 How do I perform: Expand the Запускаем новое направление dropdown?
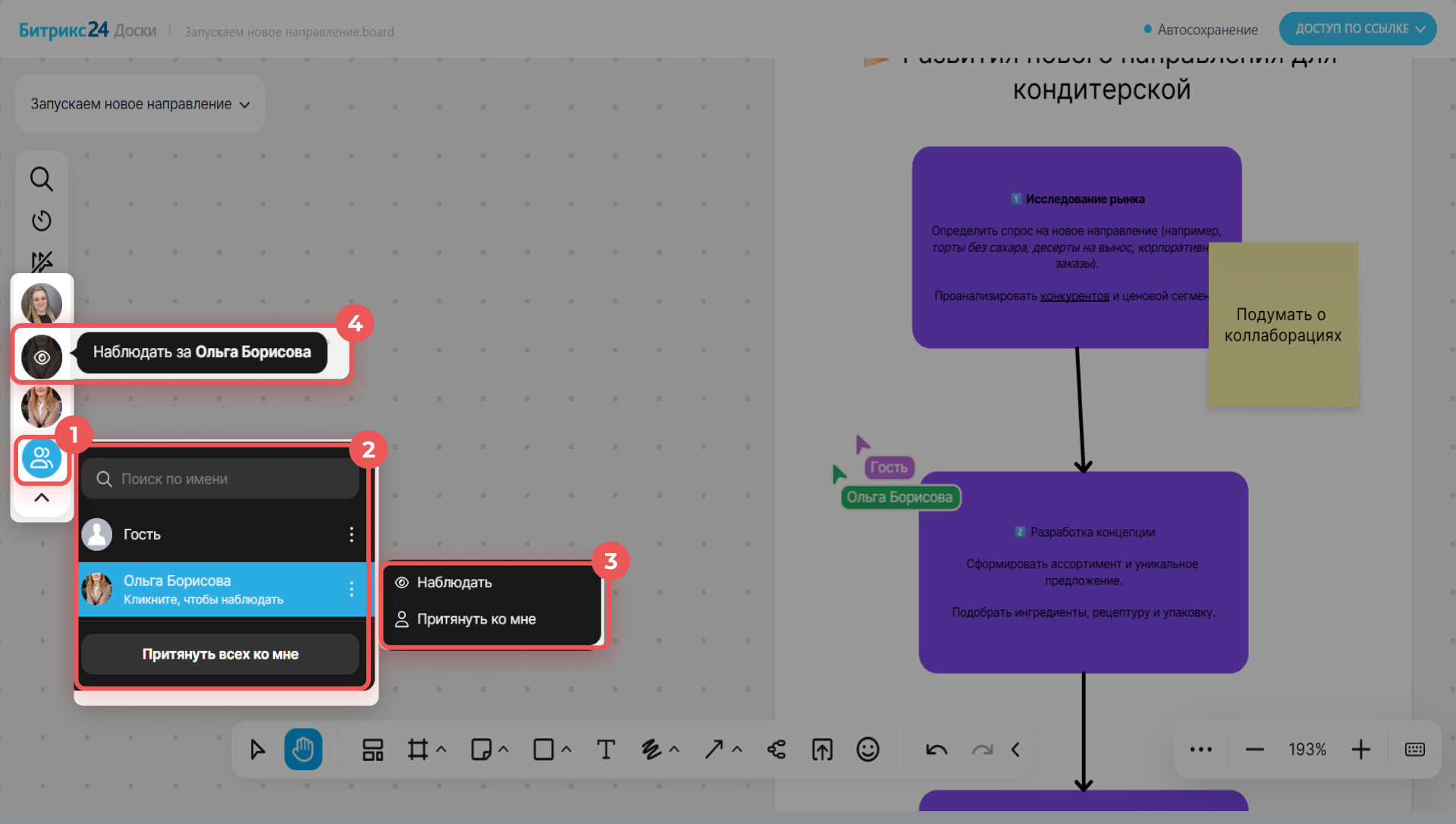pos(140,104)
